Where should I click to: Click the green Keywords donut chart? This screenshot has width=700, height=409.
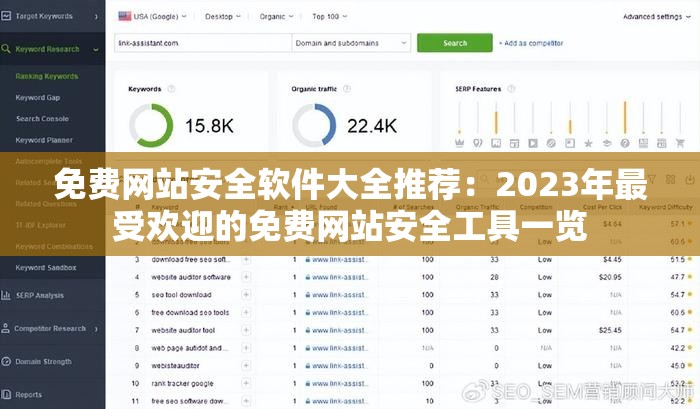click(151, 125)
